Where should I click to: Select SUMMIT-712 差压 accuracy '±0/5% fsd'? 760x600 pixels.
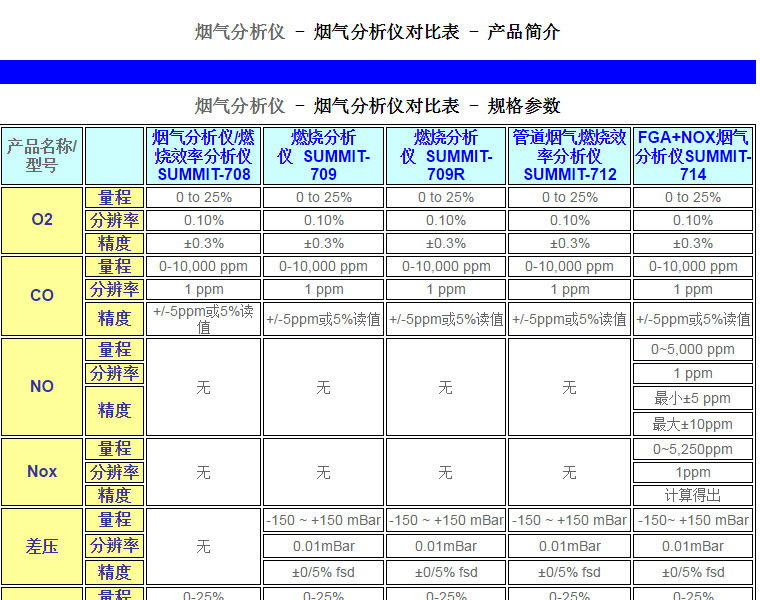[570, 572]
